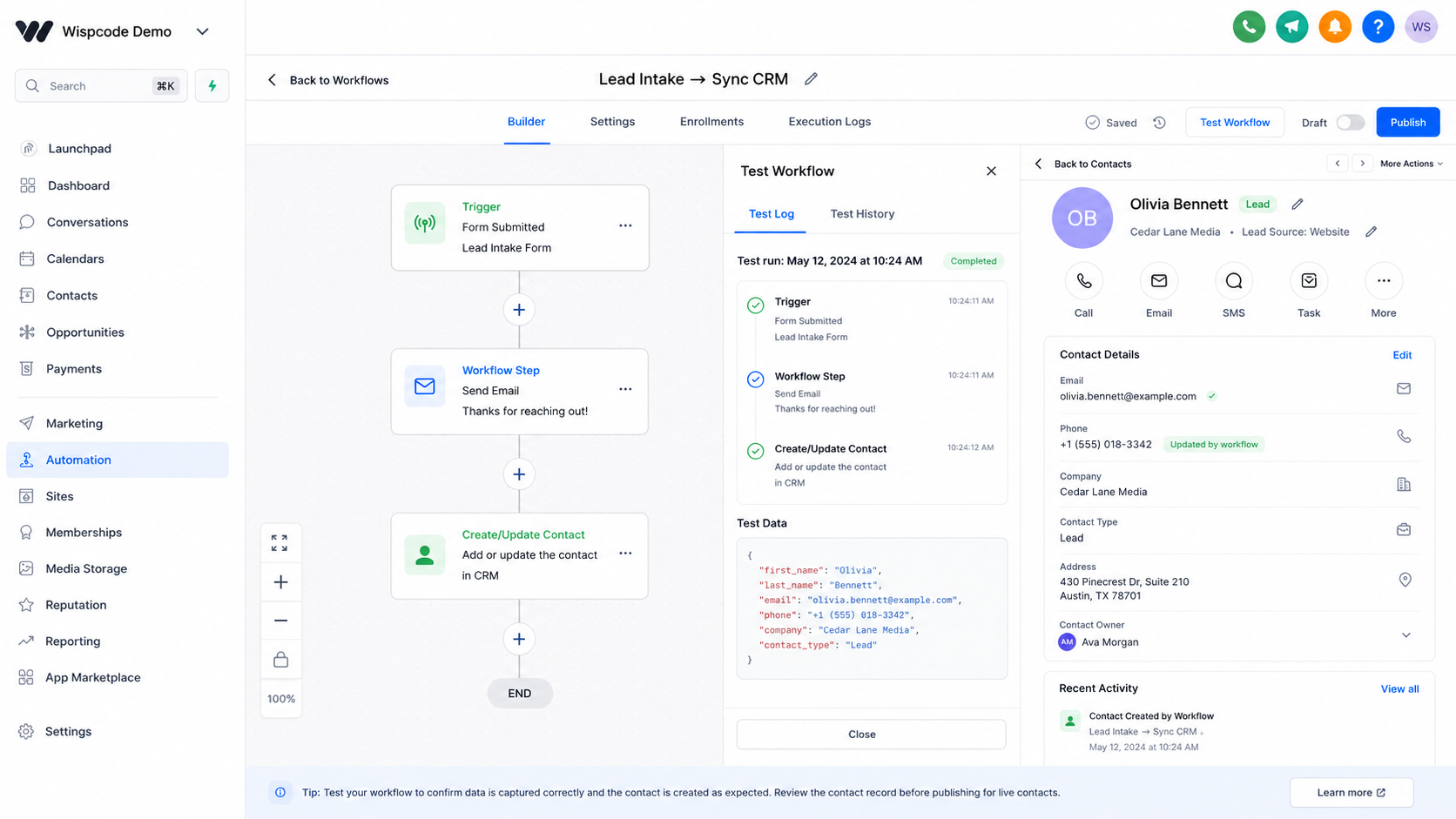Select the Test History tab
1456x819 pixels.
(x=862, y=214)
